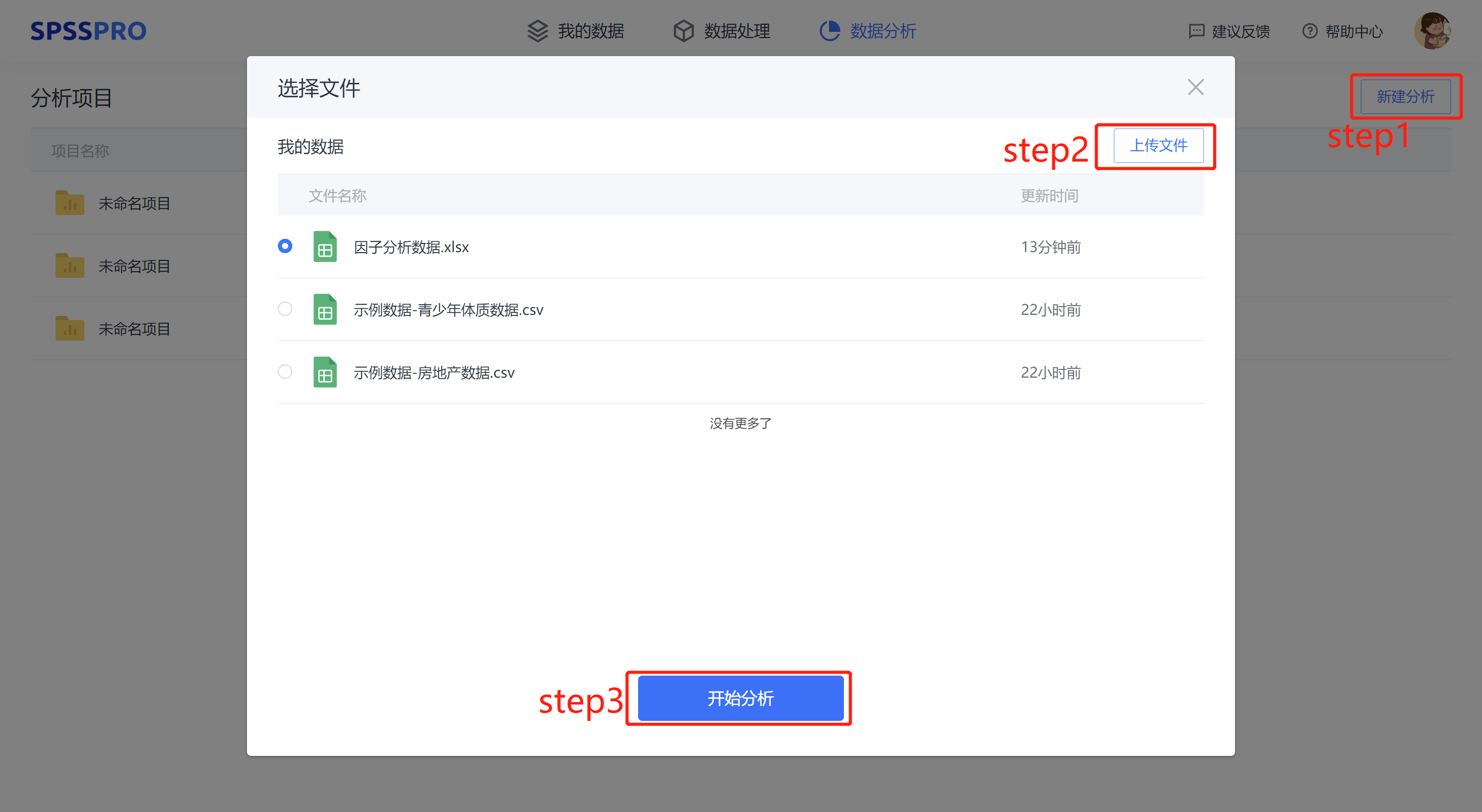Select the 因子分析数据.xlsx radio button
Image resolution: width=1482 pixels, height=812 pixels.
pos(285,246)
